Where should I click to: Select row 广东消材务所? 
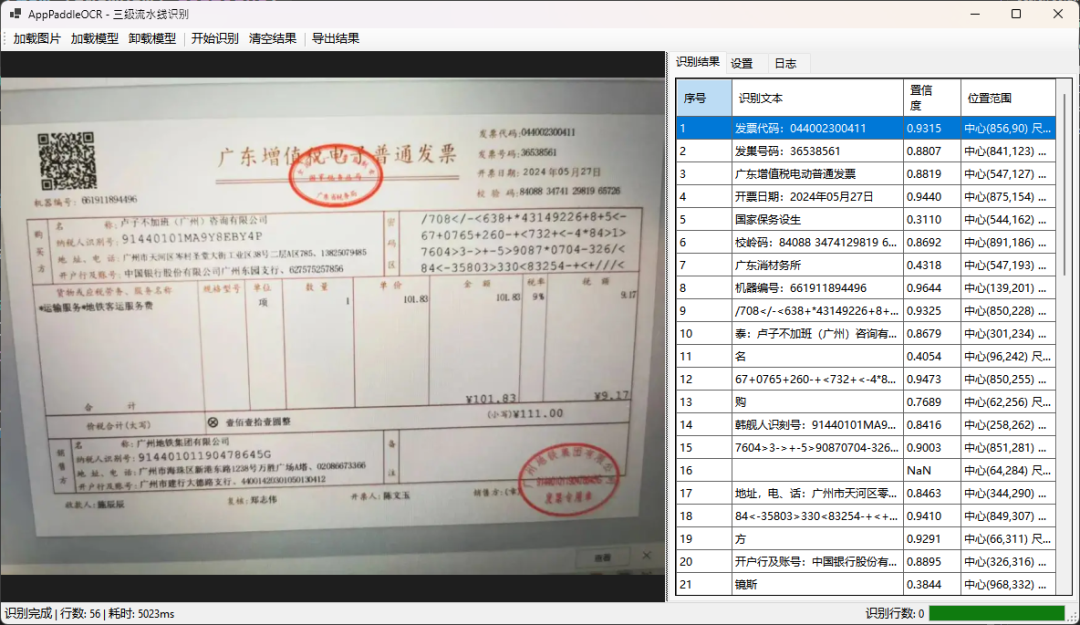[865, 265]
